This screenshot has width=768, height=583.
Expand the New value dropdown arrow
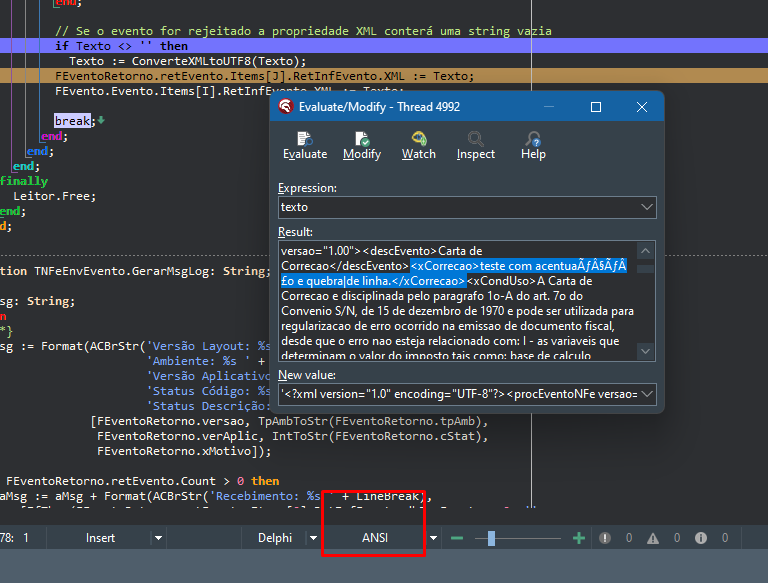point(647,394)
